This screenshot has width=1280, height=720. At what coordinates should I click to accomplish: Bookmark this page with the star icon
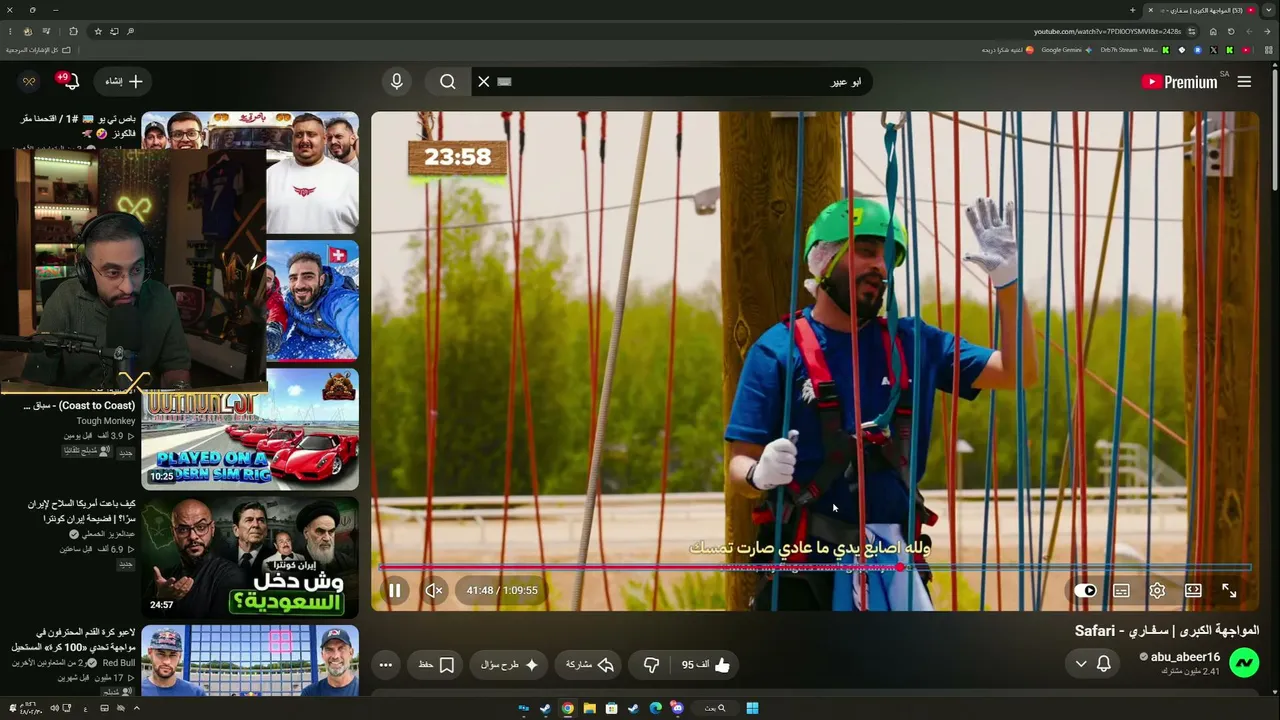coord(98,31)
